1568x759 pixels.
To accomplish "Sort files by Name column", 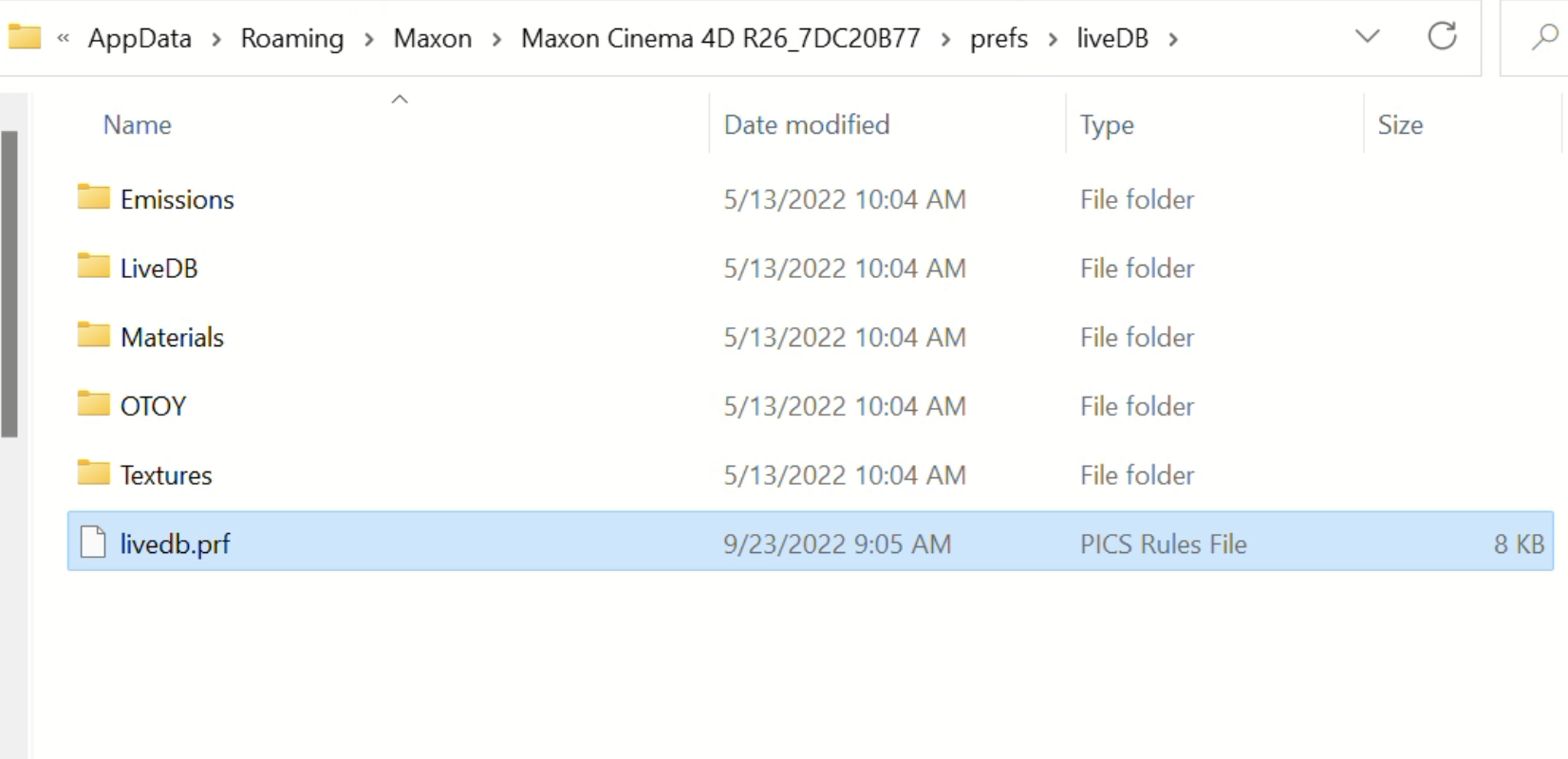I will pos(138,125).
